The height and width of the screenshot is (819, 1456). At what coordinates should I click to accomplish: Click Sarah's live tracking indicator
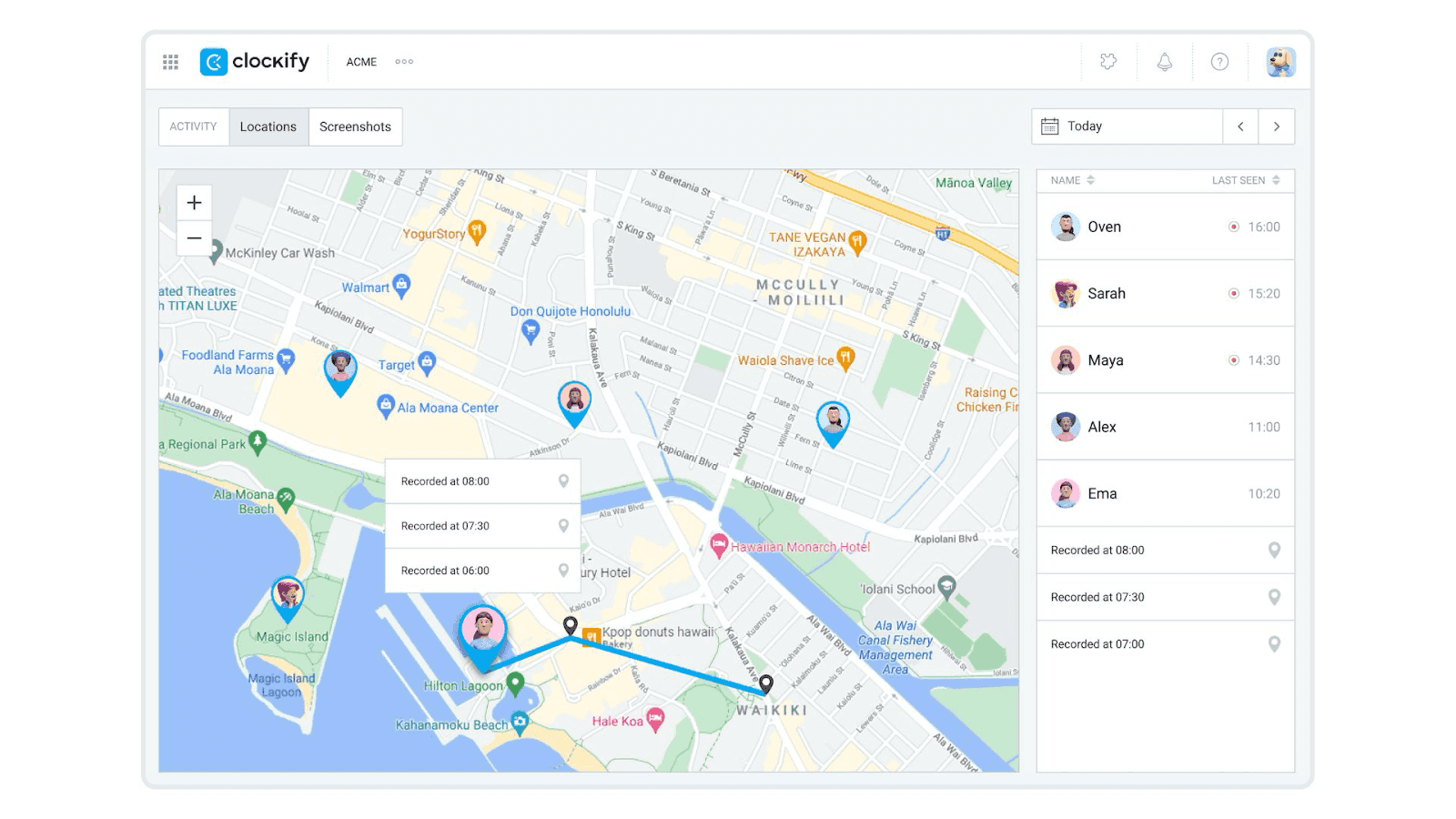(1233, 293)
